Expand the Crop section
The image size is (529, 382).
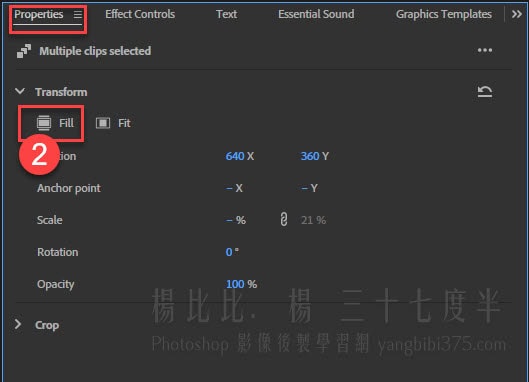18,325
